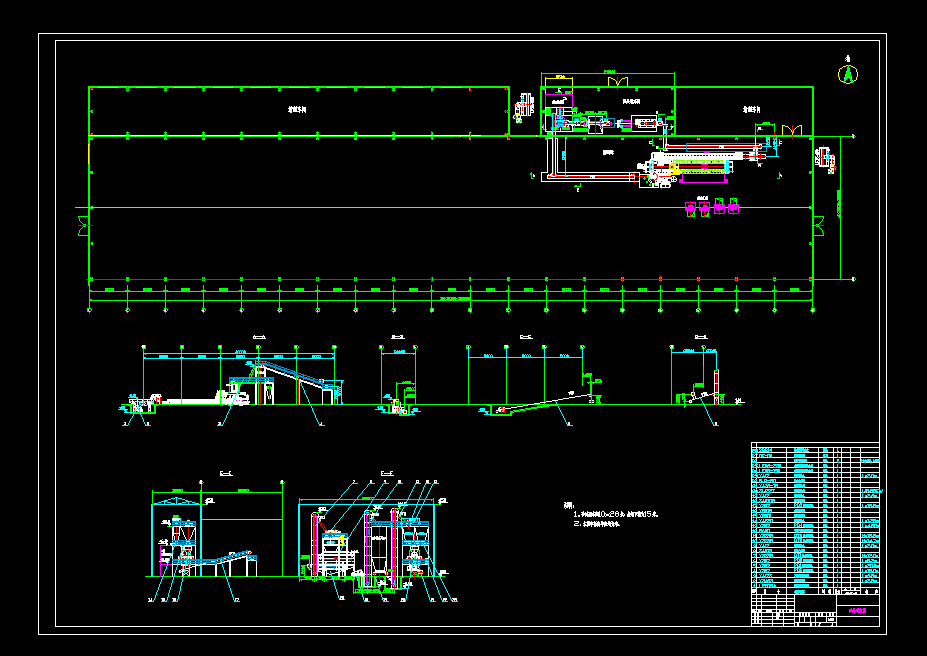Click the green door symbol on the left wall
The height and width of the screenshot is (656, 927).
tap(83, 226)
